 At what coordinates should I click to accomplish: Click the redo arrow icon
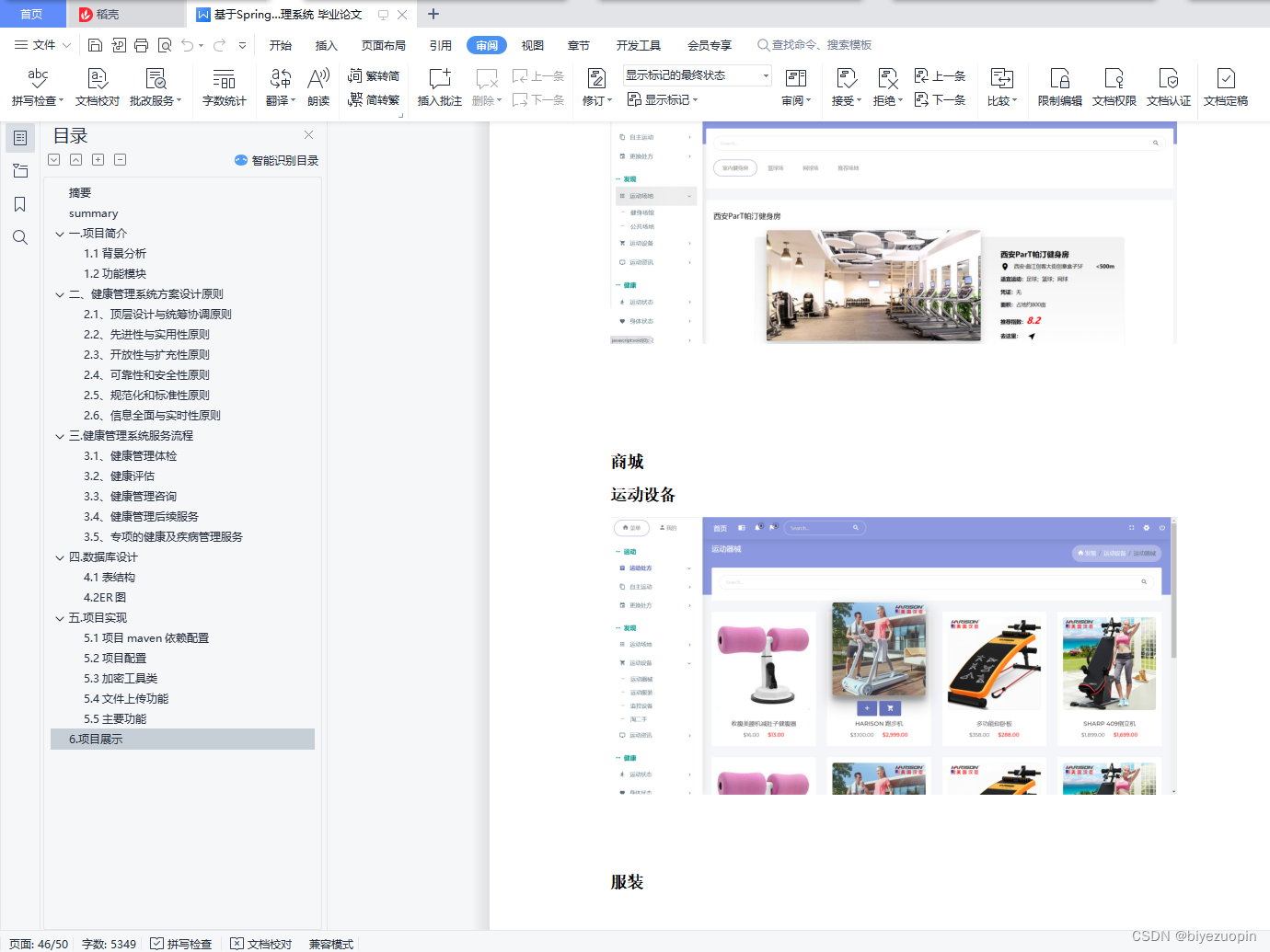pos(219,45)
